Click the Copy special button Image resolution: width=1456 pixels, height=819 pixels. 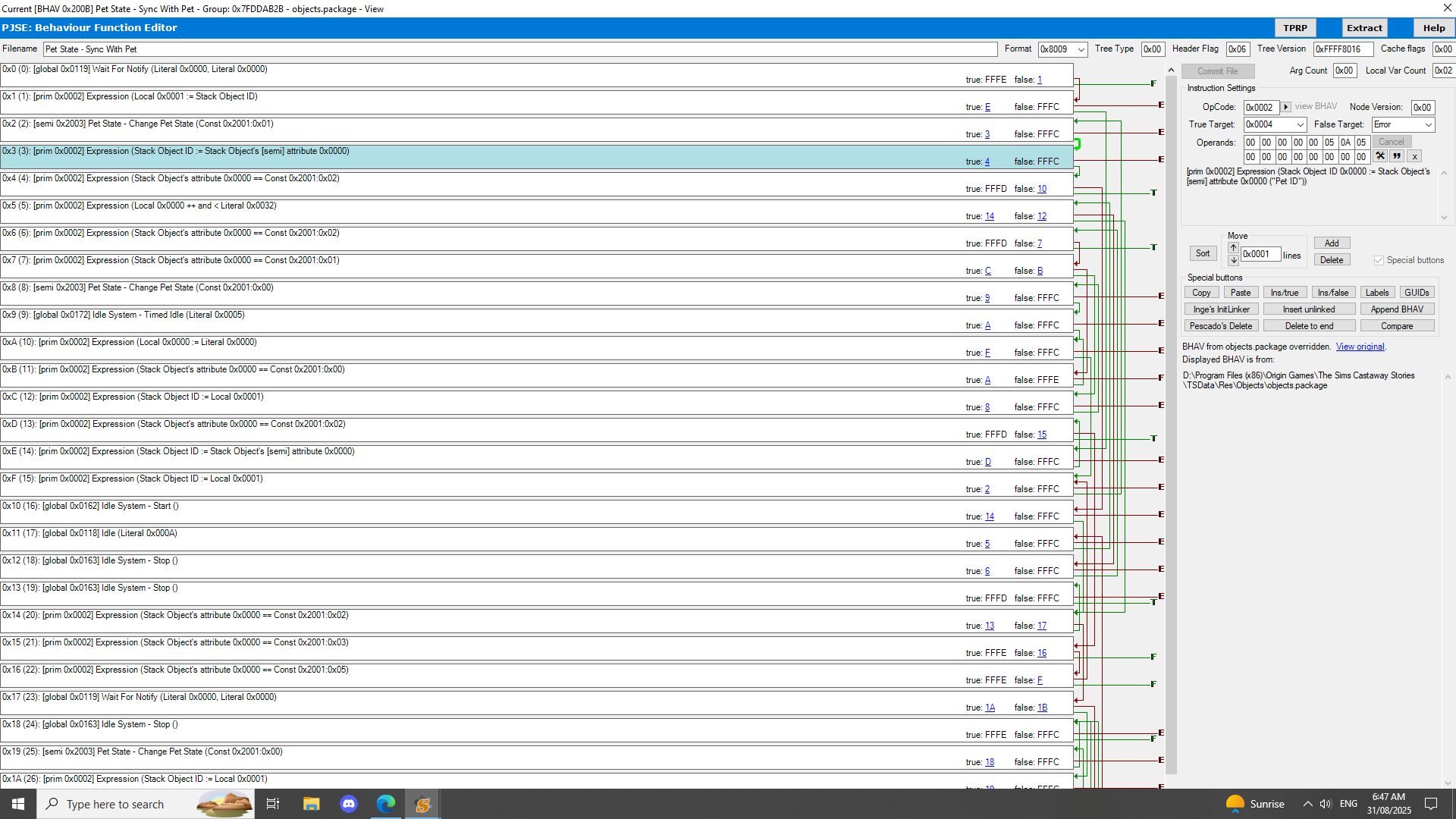pyautogui.click(x=1201, y=293)
